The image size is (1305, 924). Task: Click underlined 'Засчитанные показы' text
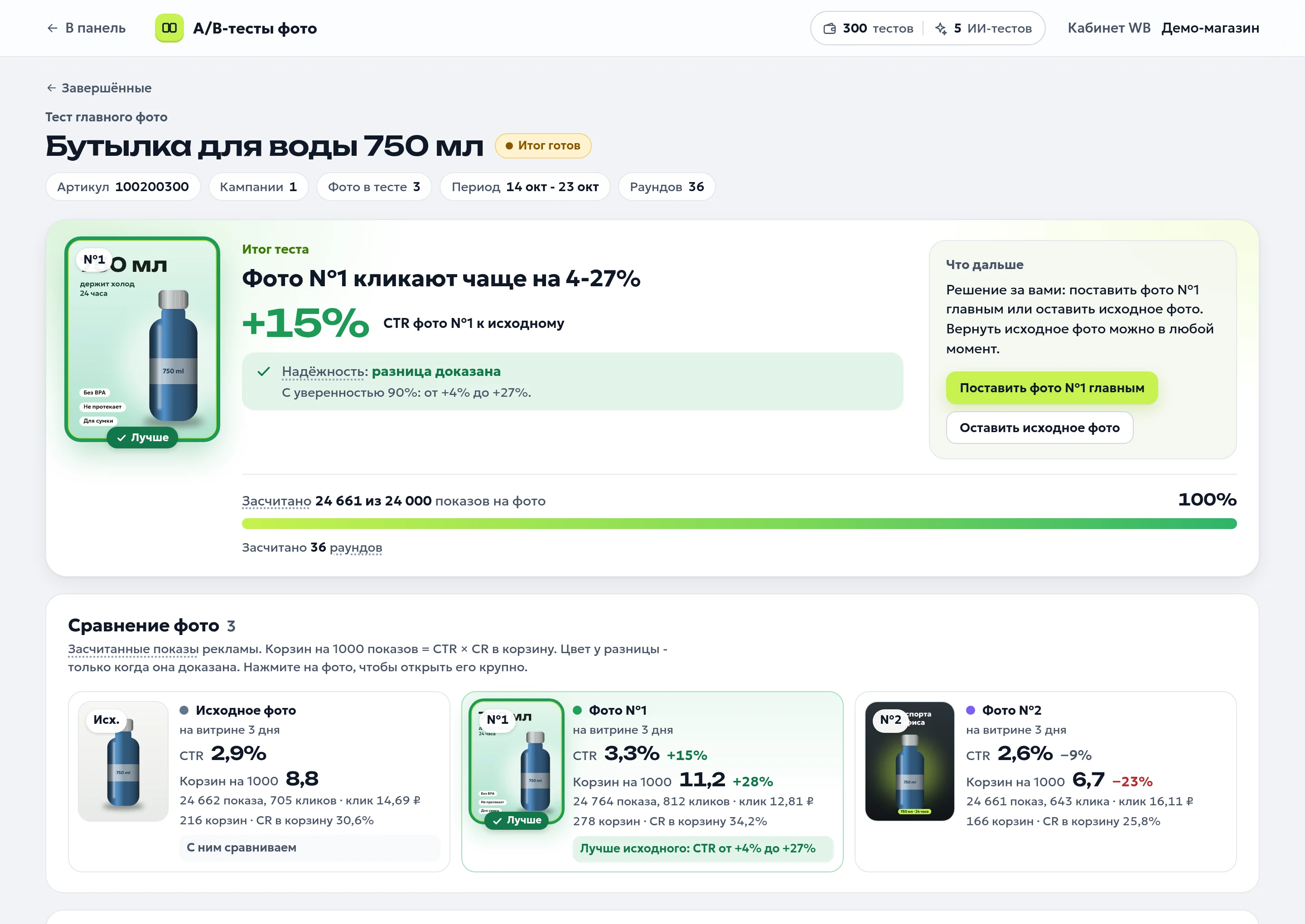click(133, 649)
